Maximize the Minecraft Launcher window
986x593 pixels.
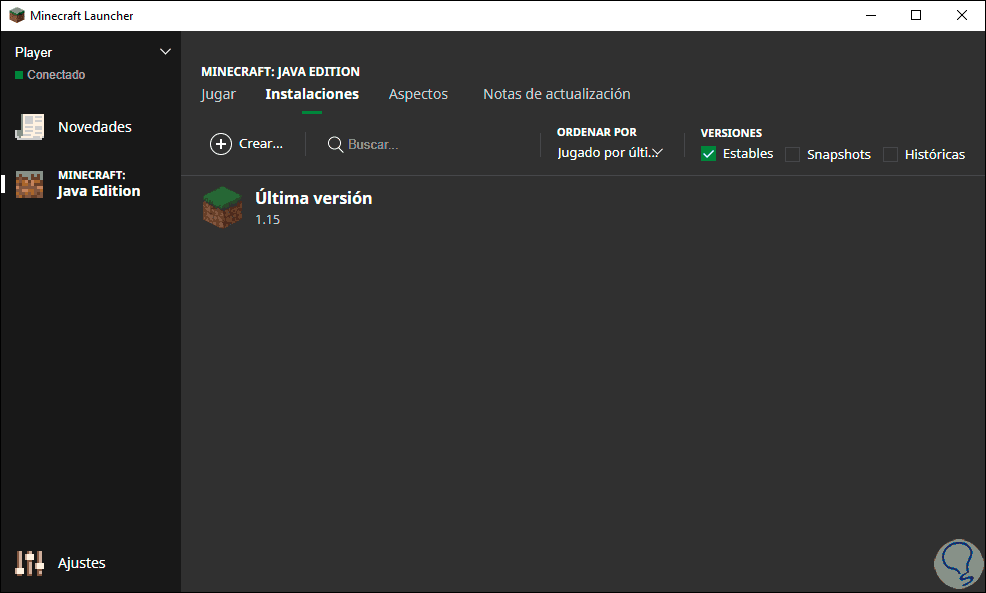click(916, 15)
